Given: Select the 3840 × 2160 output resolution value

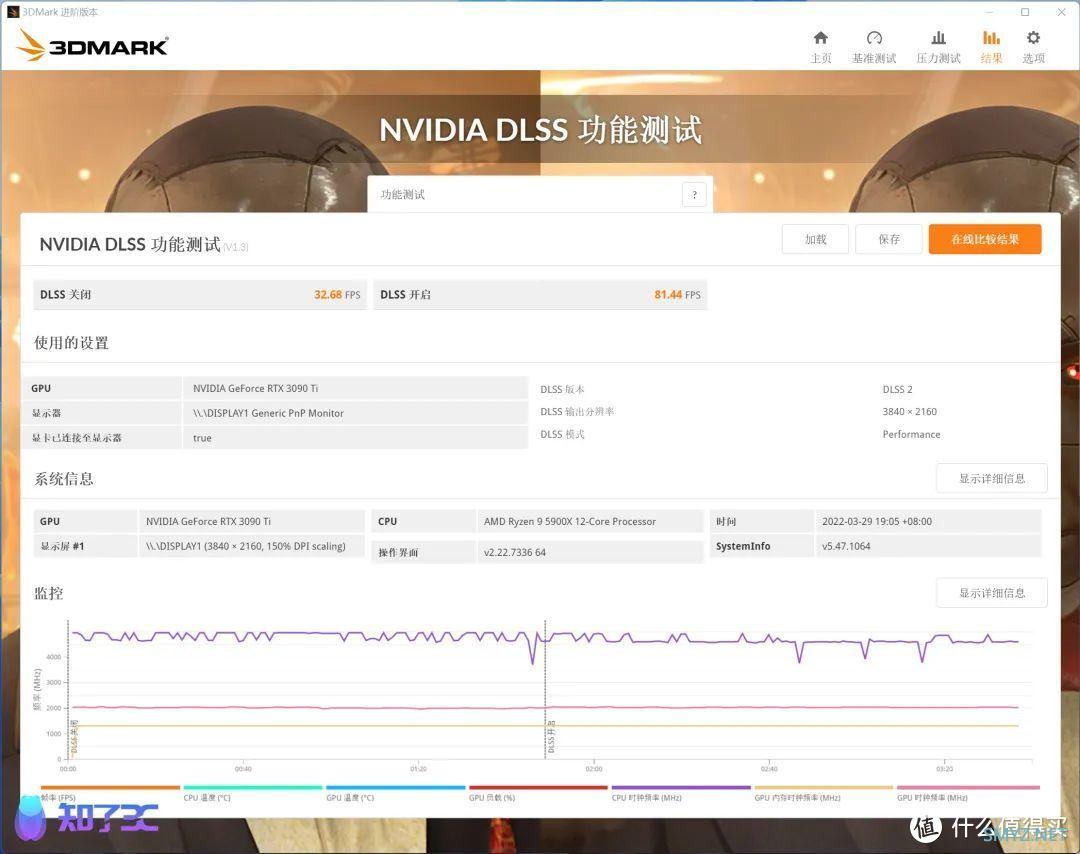Looking at the screenshot, I should (x=909, y=411).
